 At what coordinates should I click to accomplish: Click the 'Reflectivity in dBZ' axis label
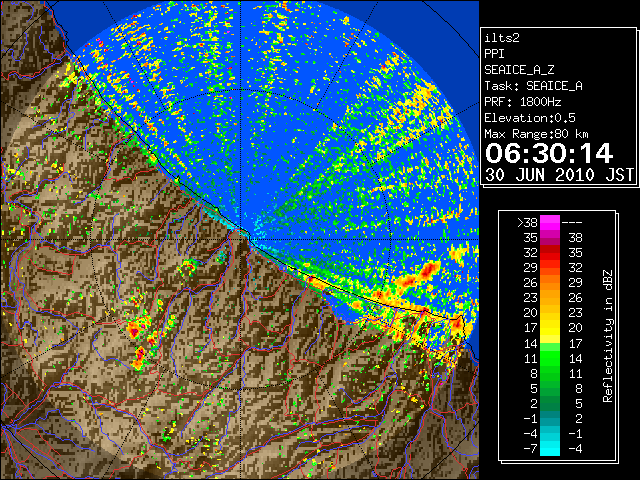pos(608,336)
